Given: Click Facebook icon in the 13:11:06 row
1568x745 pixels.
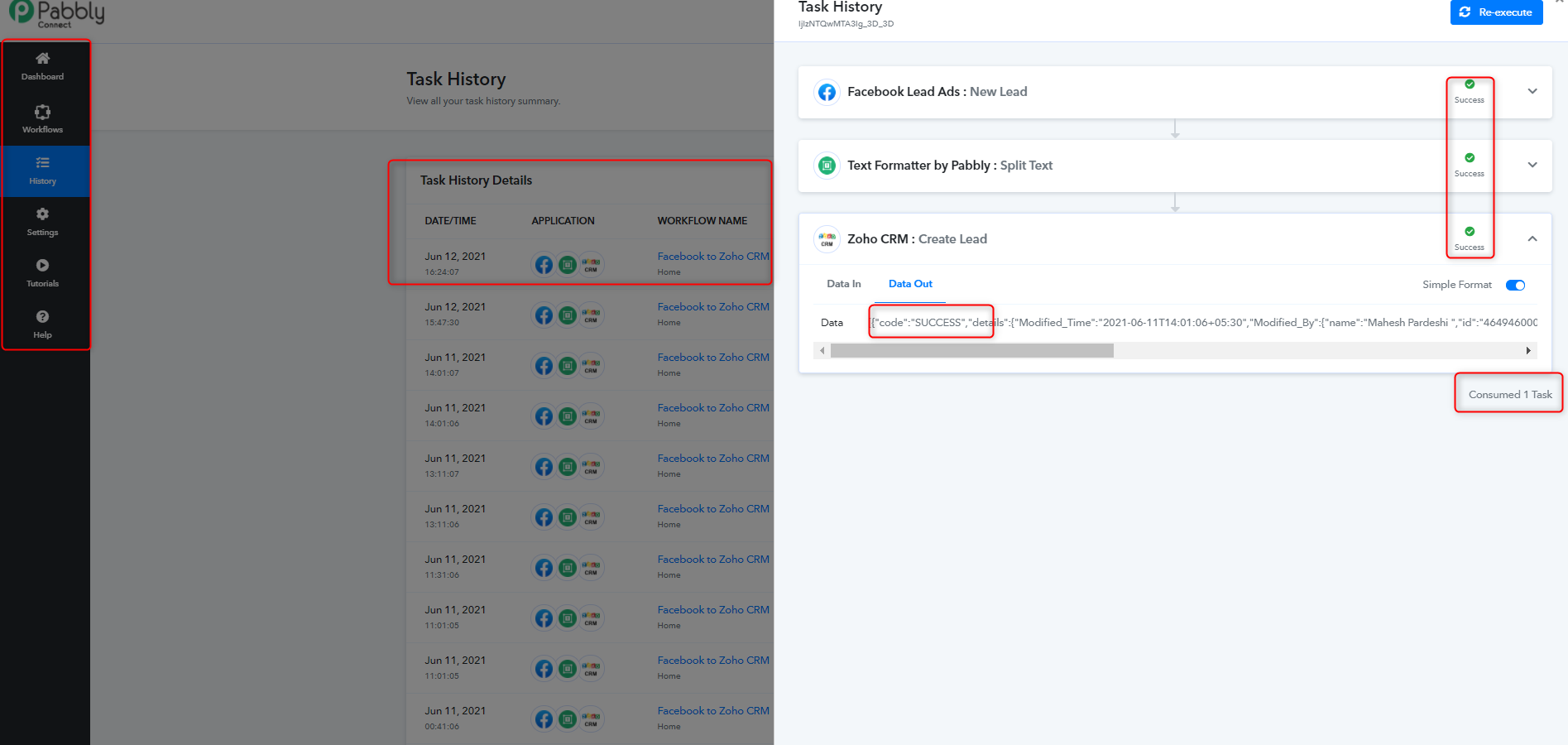Looking at the screenshot, I should (544, 517).
